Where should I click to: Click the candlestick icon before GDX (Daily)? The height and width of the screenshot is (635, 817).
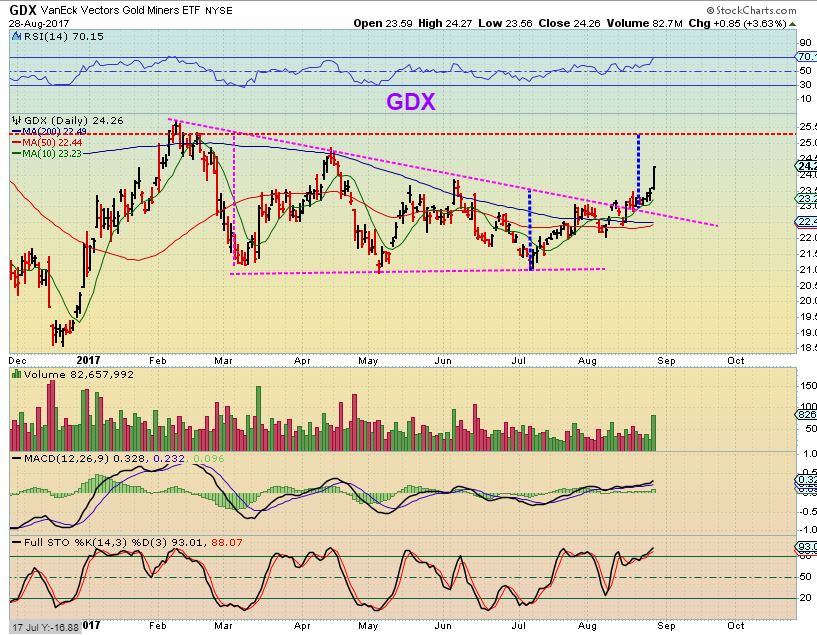17,120
